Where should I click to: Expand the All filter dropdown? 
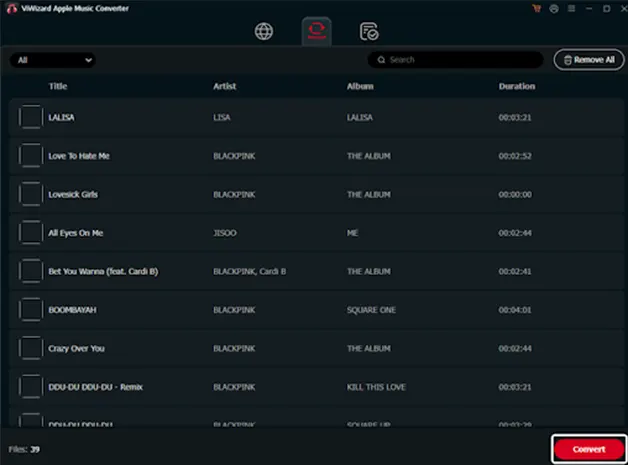(53, 60)
